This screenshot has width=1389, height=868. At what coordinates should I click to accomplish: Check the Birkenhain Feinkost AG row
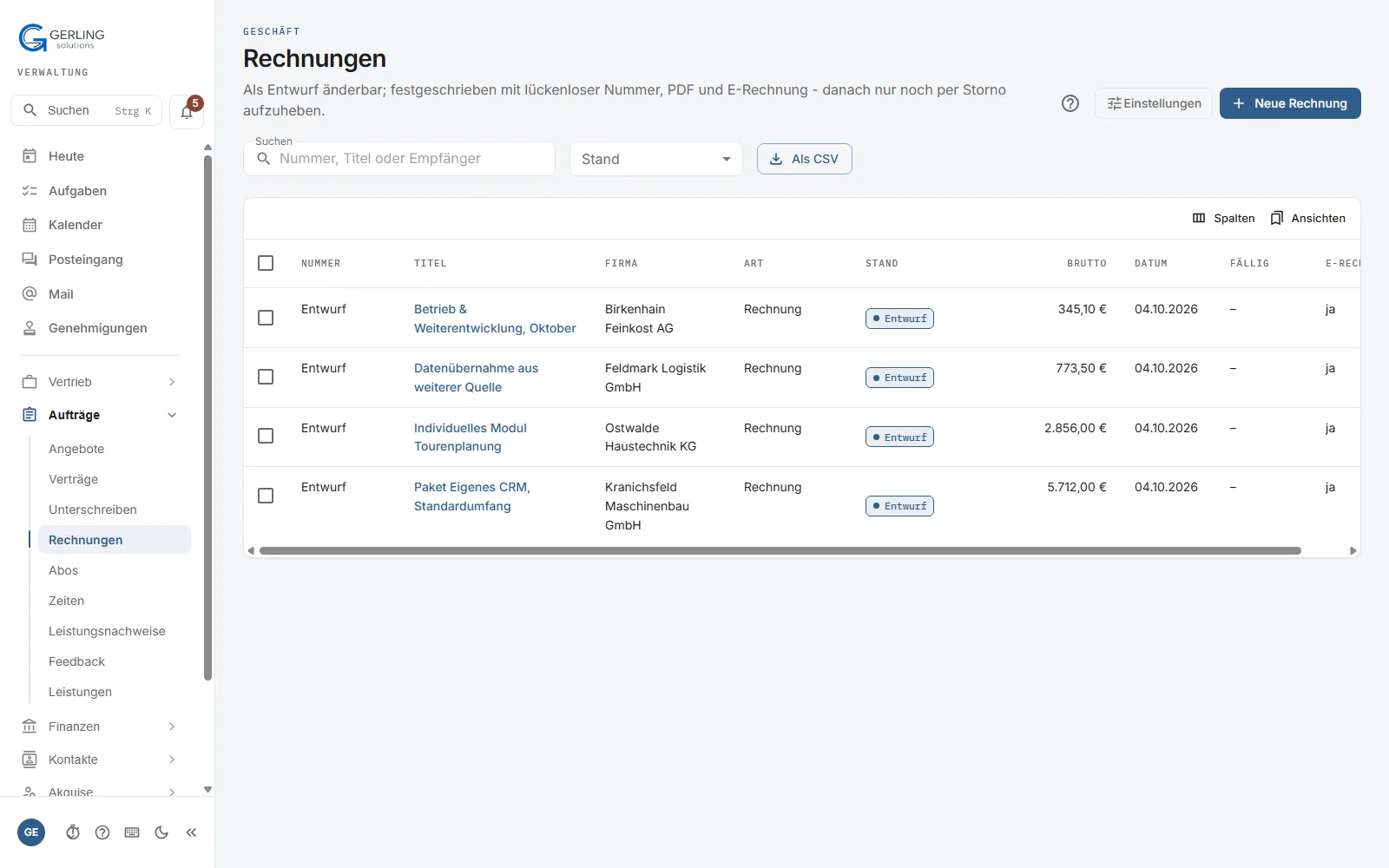point(266,318)
